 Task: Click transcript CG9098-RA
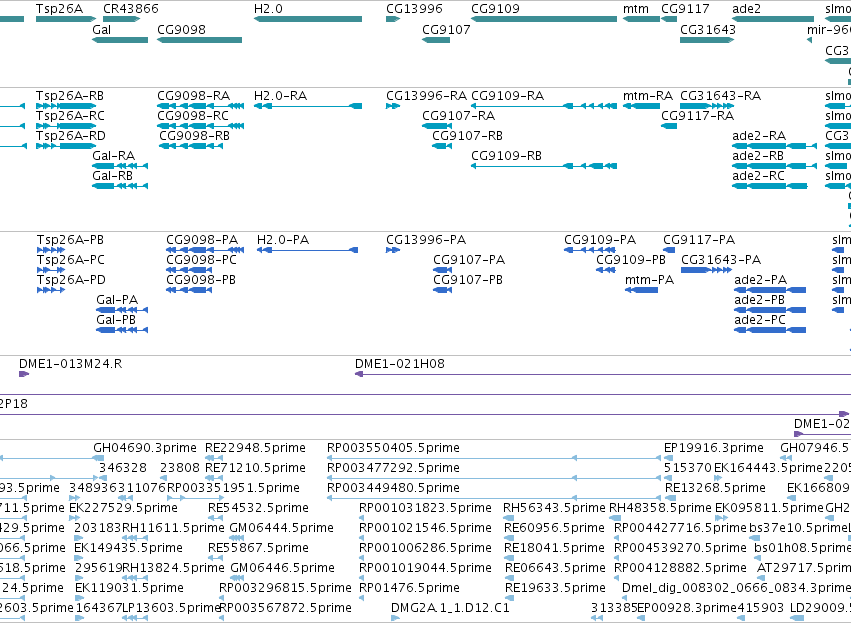click(193, 96)
